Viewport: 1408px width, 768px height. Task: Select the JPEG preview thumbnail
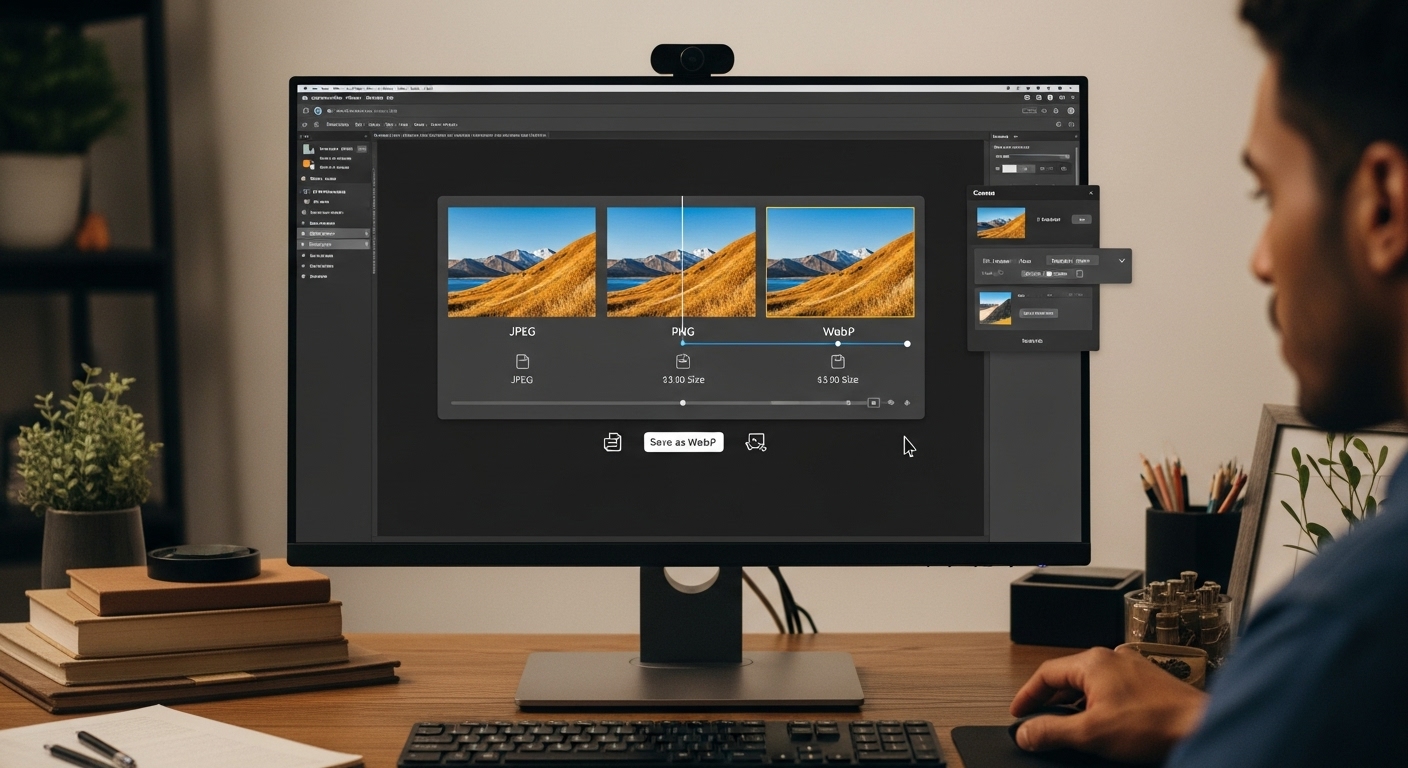521,262
